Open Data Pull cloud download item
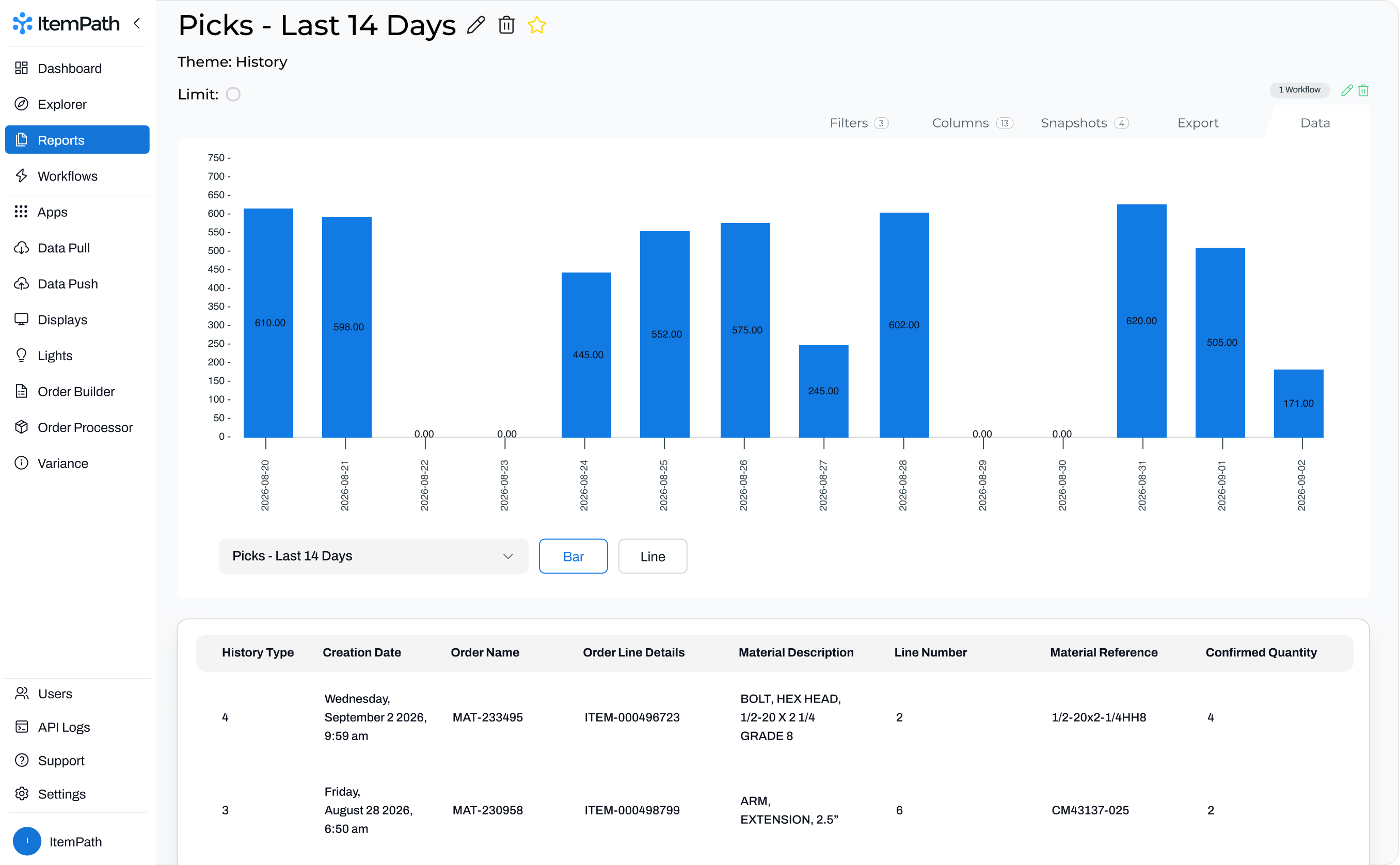1400x865 pixels. [77, 248]
